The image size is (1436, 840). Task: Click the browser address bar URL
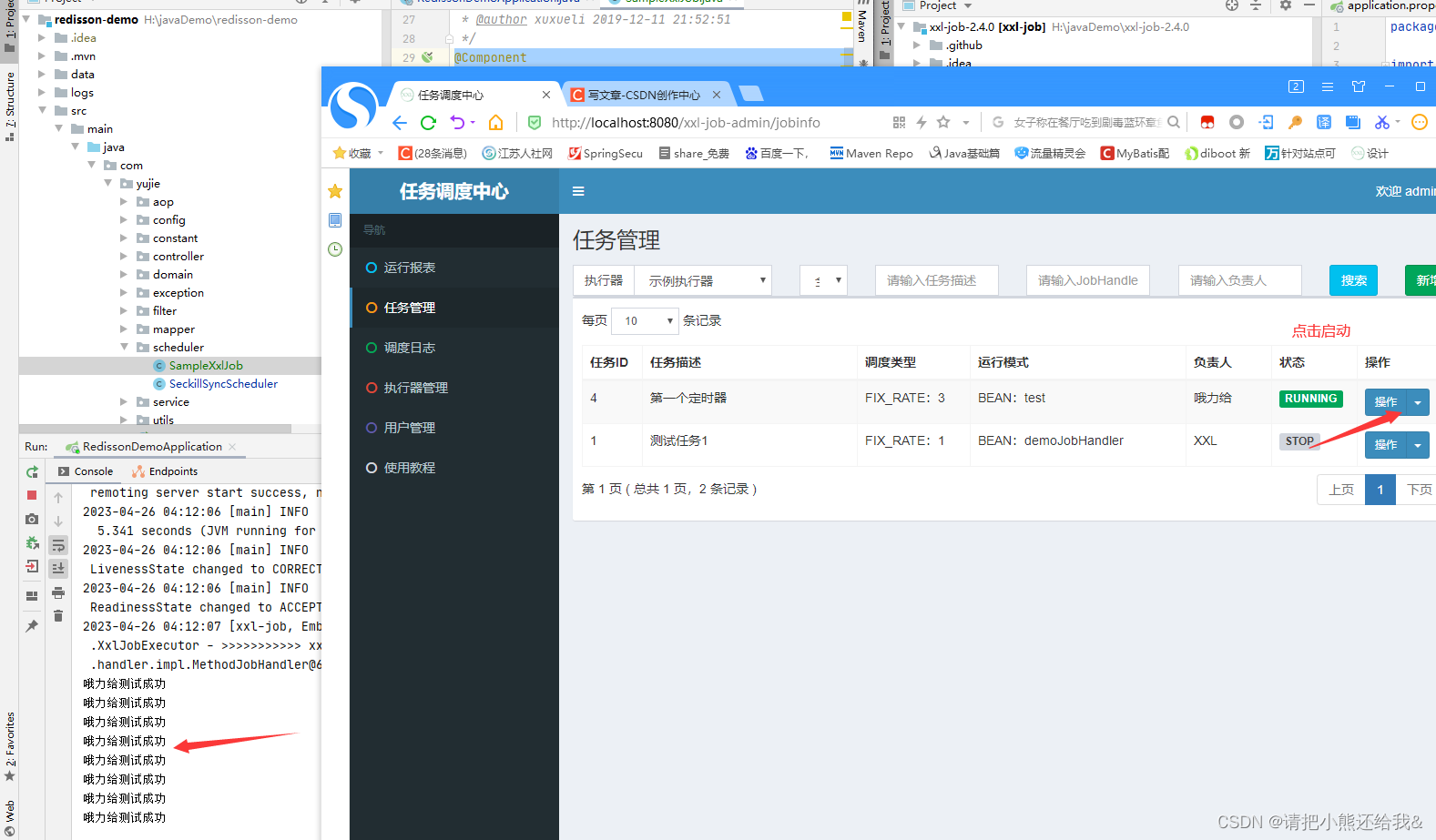[x=686, y=123]
